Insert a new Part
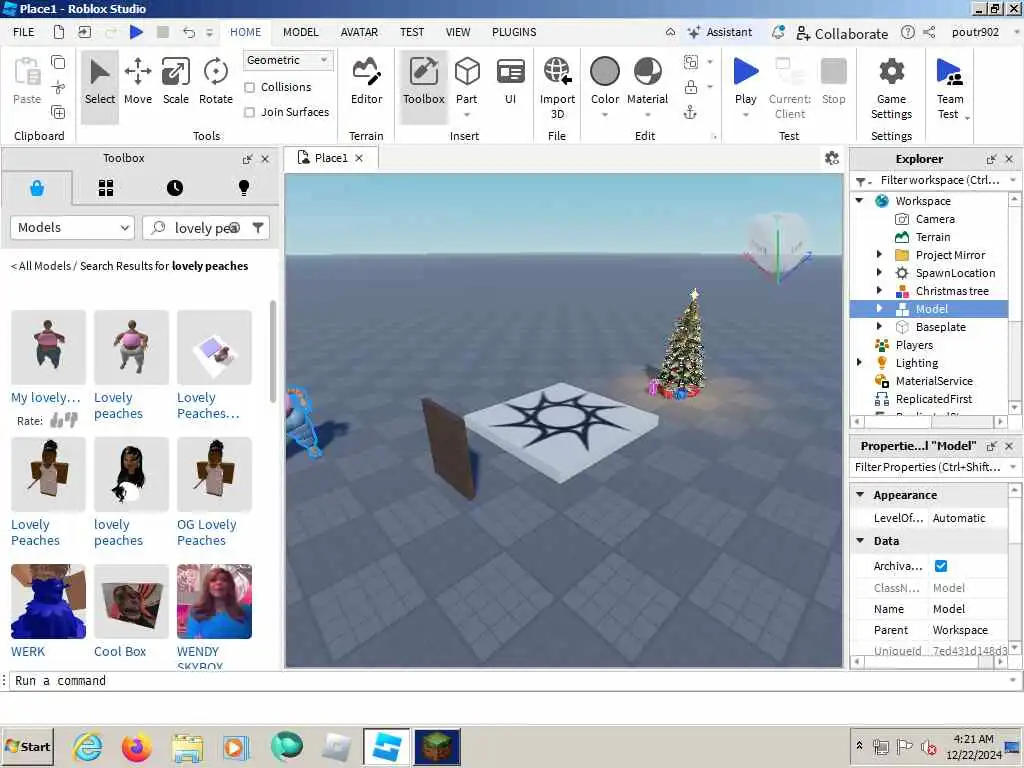Screen dimensions: 1024x768 (467, 82)
